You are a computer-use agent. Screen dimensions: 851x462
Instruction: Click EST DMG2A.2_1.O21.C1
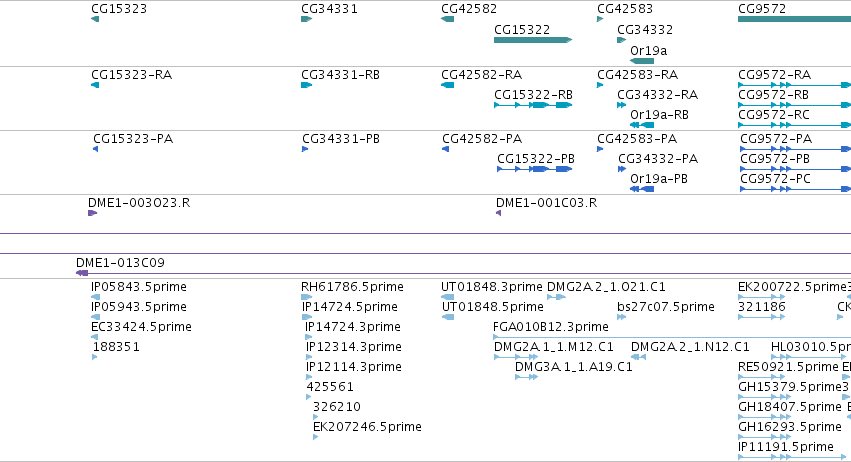(x=606, y=287)
